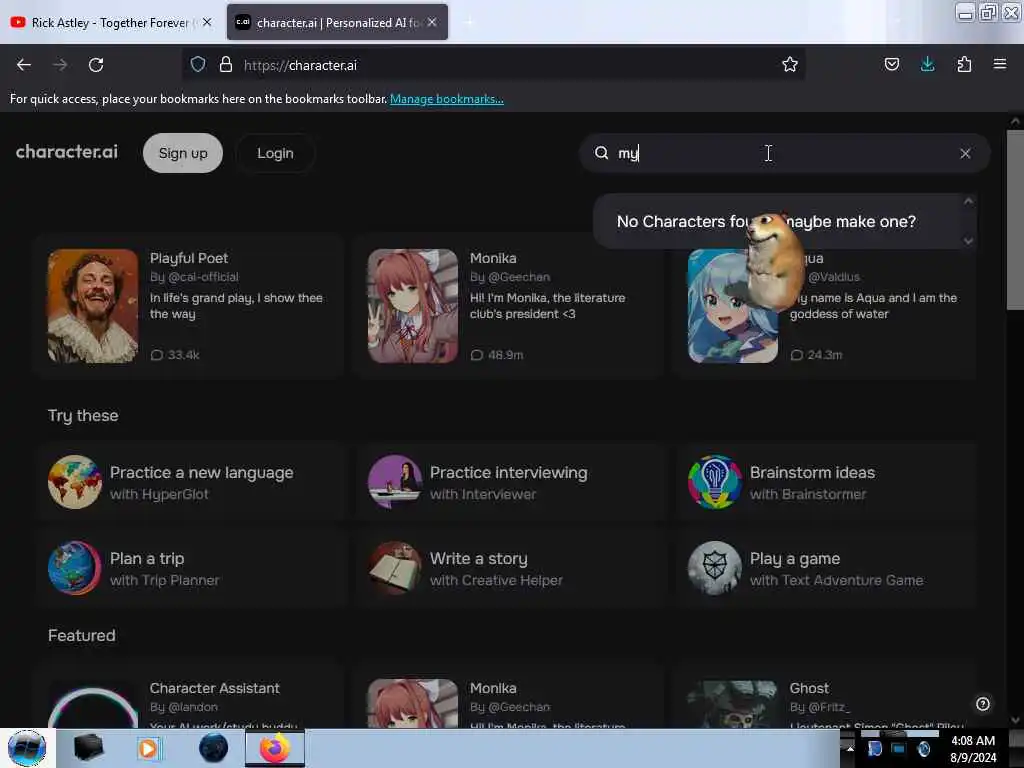This screenshot has height=768, width=1024.
Task: Close the character.ai tab
Action: [432, 22]
